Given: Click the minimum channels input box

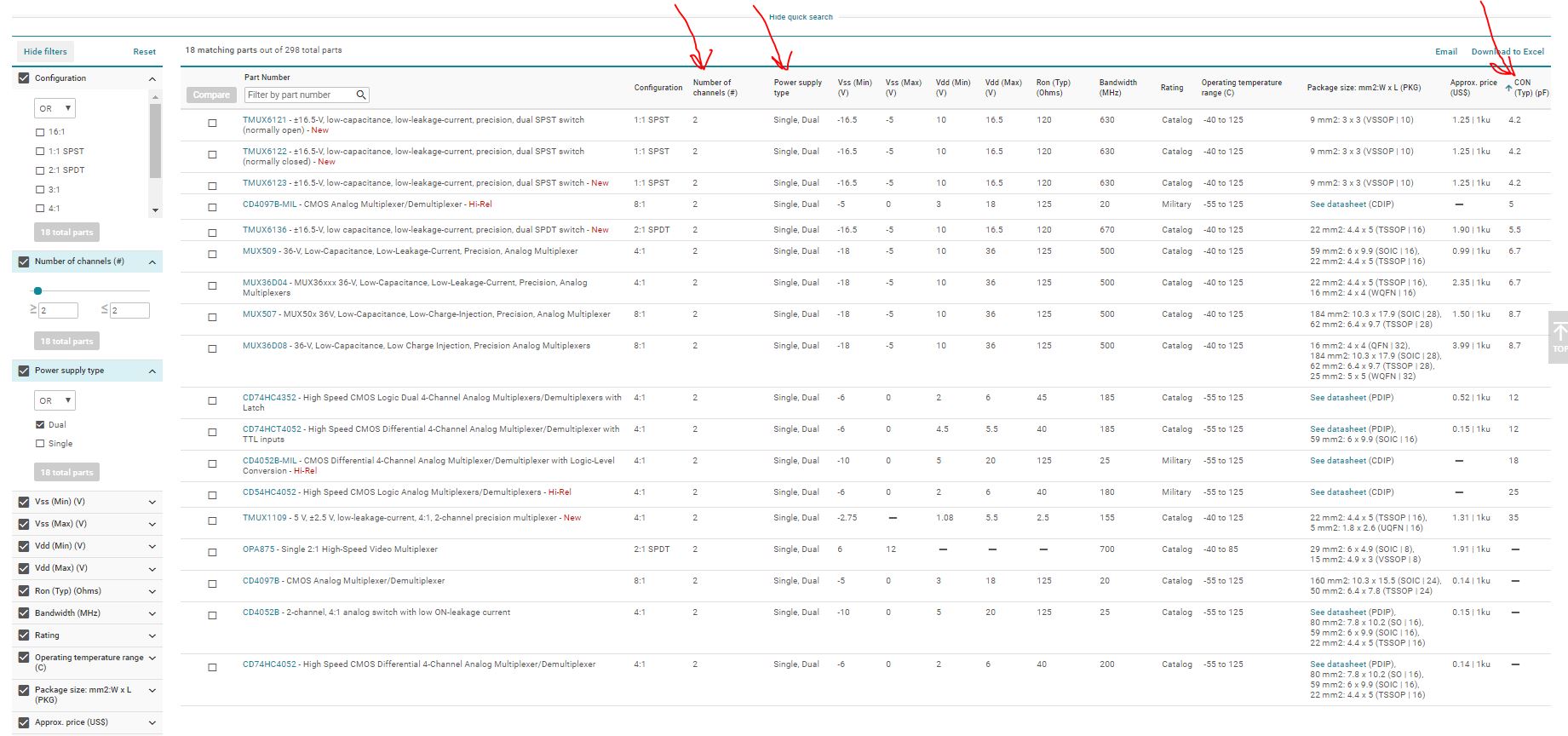Looking at the screenshot, I should pyautogui.click(x=59, y=311).
